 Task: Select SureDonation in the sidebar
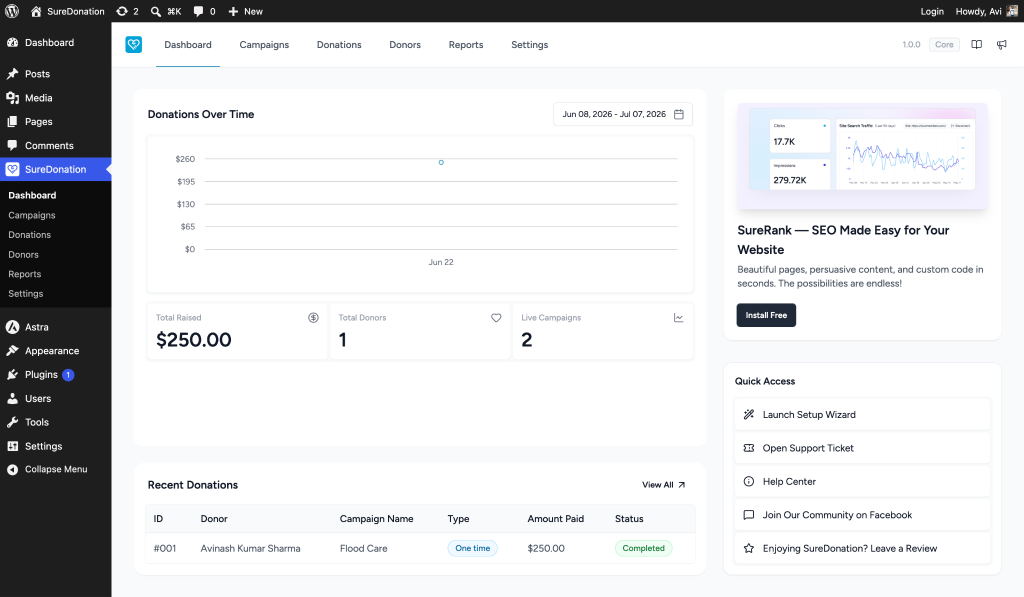click(56, 169)
